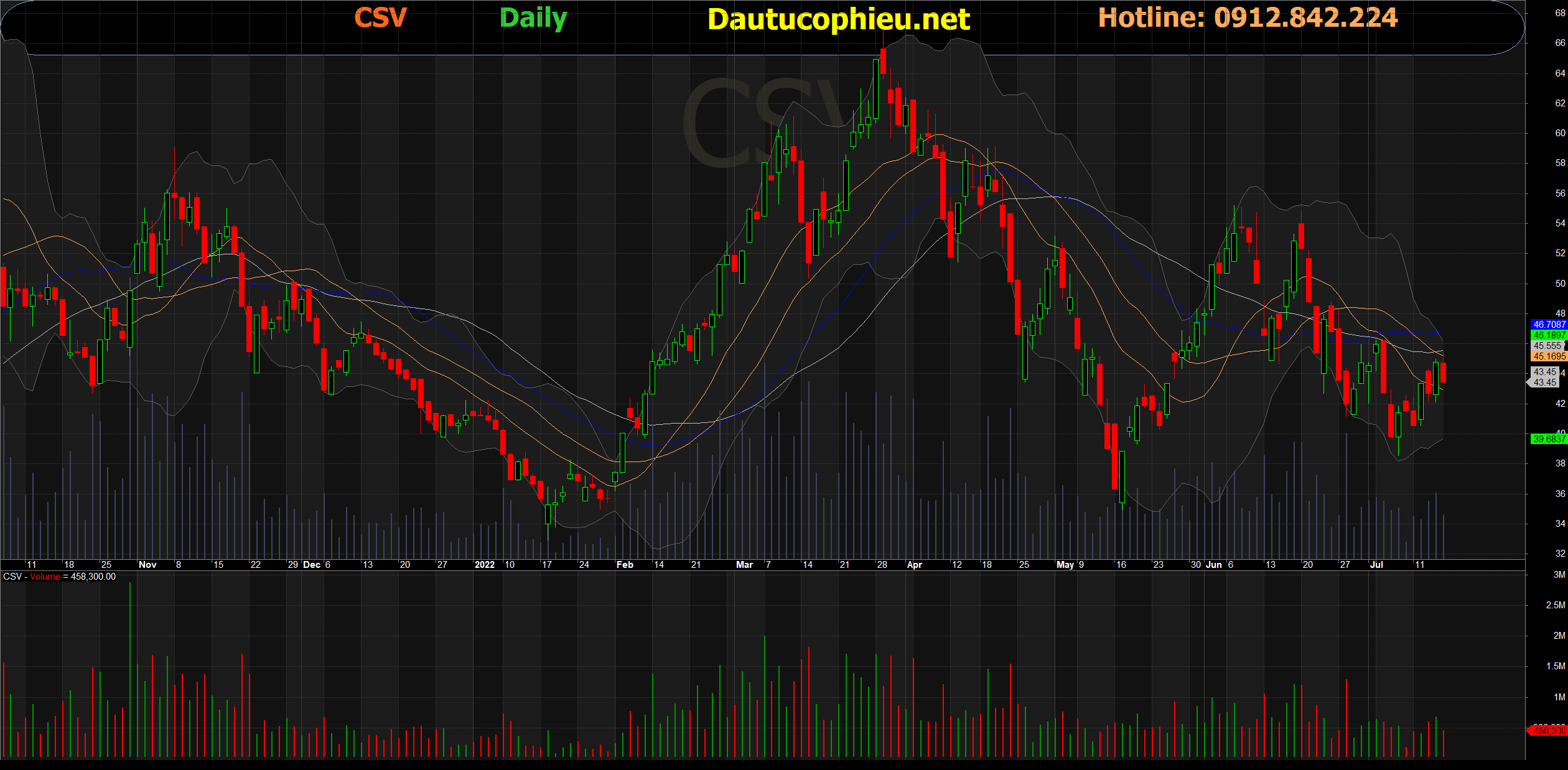Click the May label on date axis
Screen dimensions: 1568x770
coord(1065,565)
